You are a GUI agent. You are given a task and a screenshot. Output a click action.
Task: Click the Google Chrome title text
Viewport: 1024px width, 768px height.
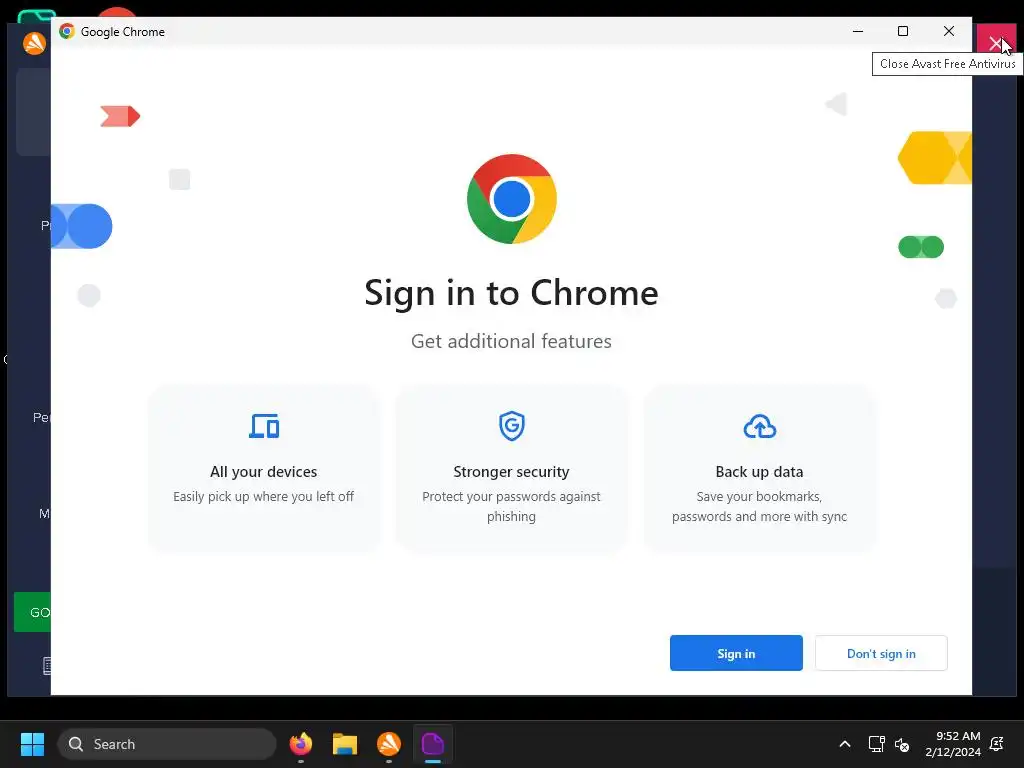coord(123,31)
